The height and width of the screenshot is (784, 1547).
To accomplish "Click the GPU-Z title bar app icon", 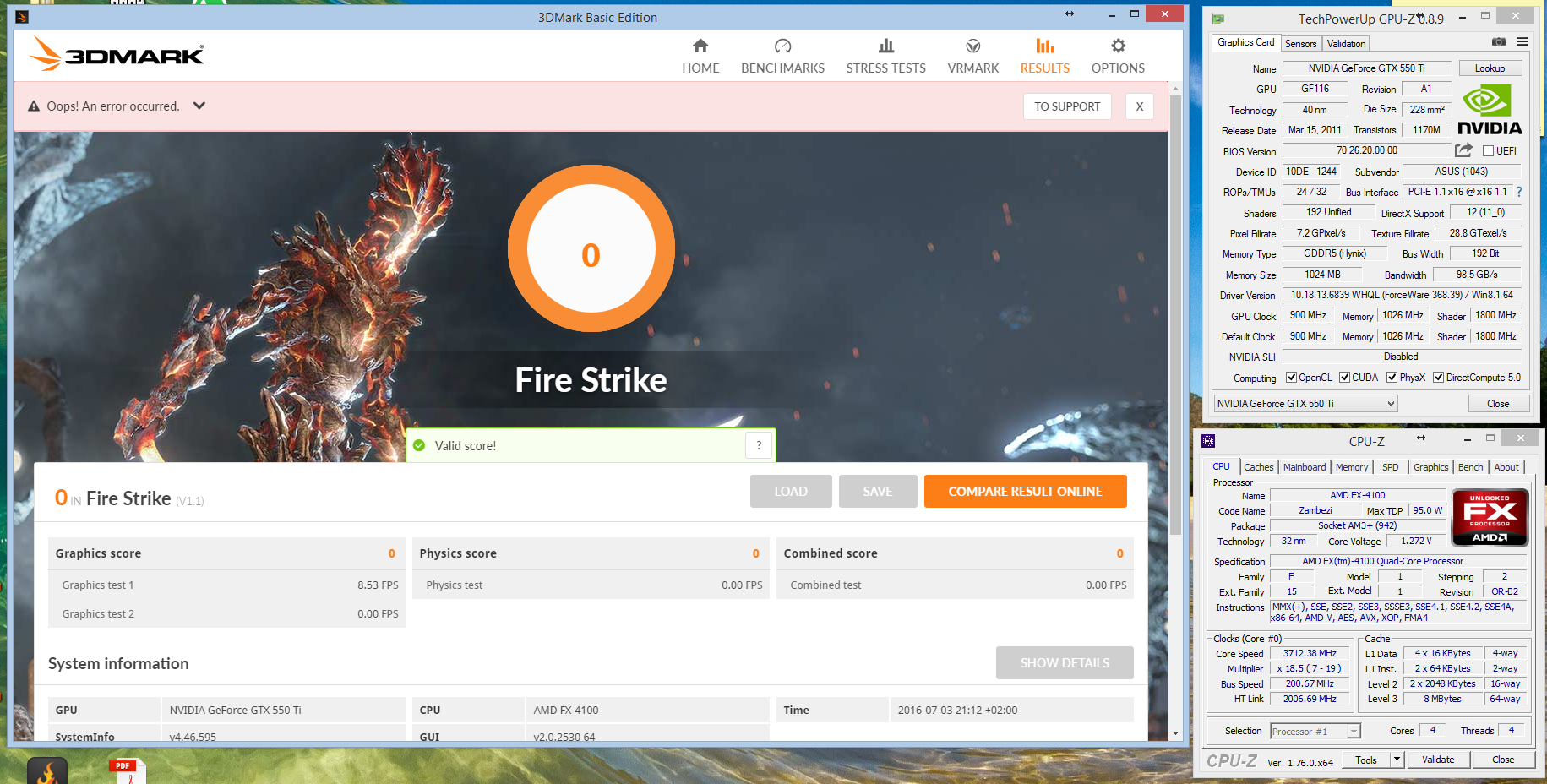I will coord(1217,19).
